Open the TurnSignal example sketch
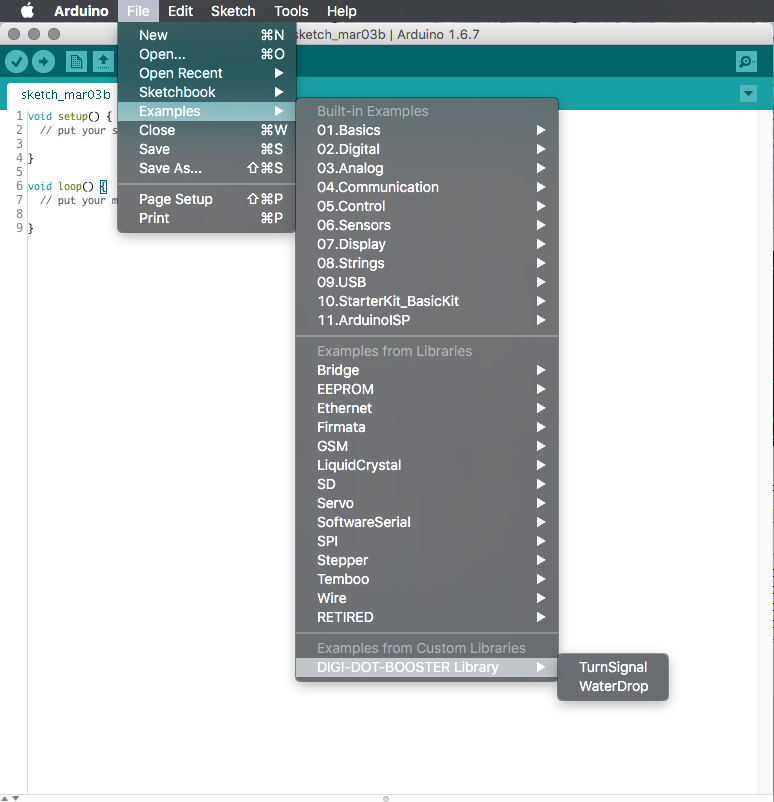Screen dimensions: 774x802 click(613, 667)
